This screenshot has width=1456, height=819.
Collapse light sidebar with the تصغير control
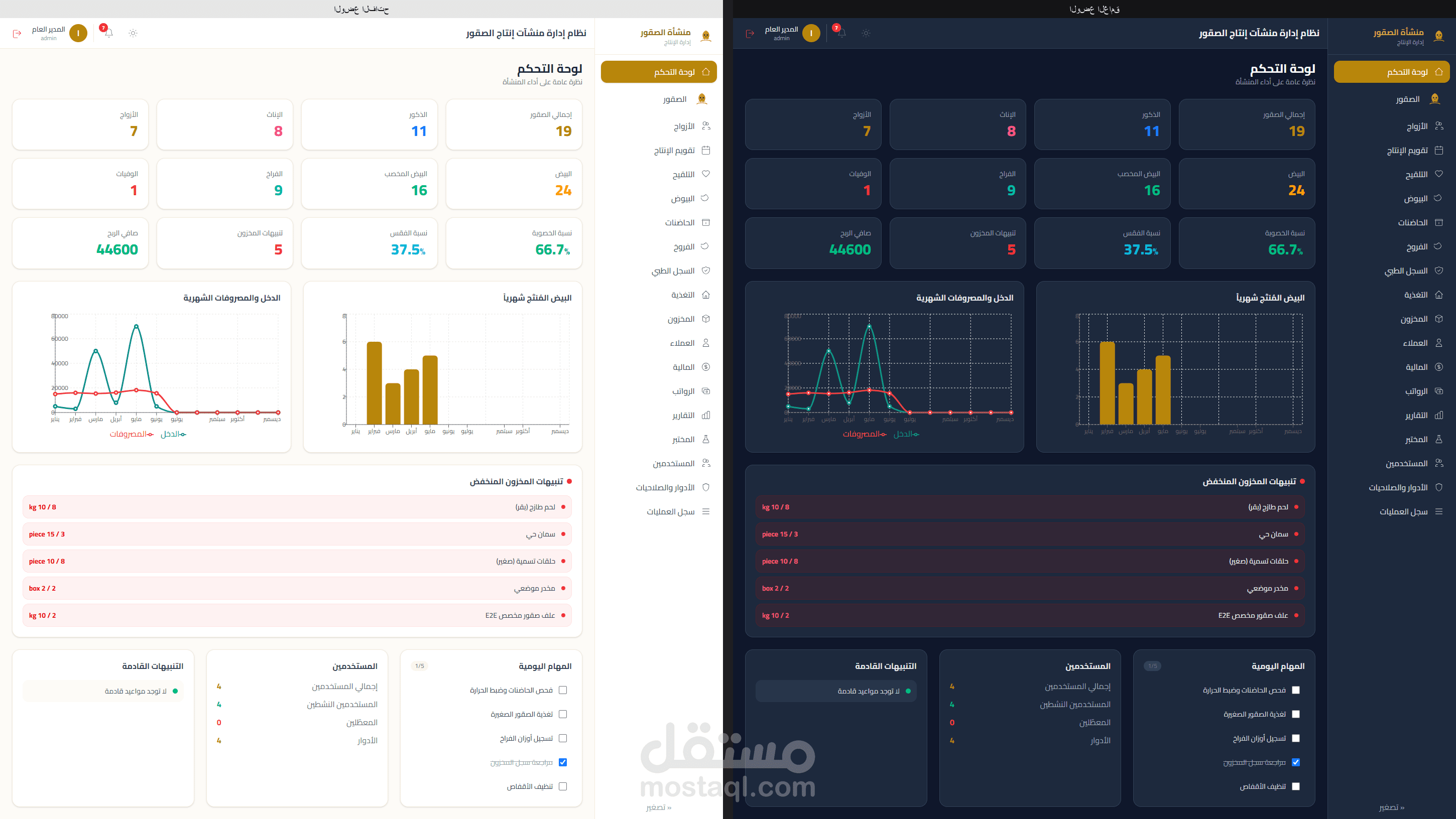[659, 807]
